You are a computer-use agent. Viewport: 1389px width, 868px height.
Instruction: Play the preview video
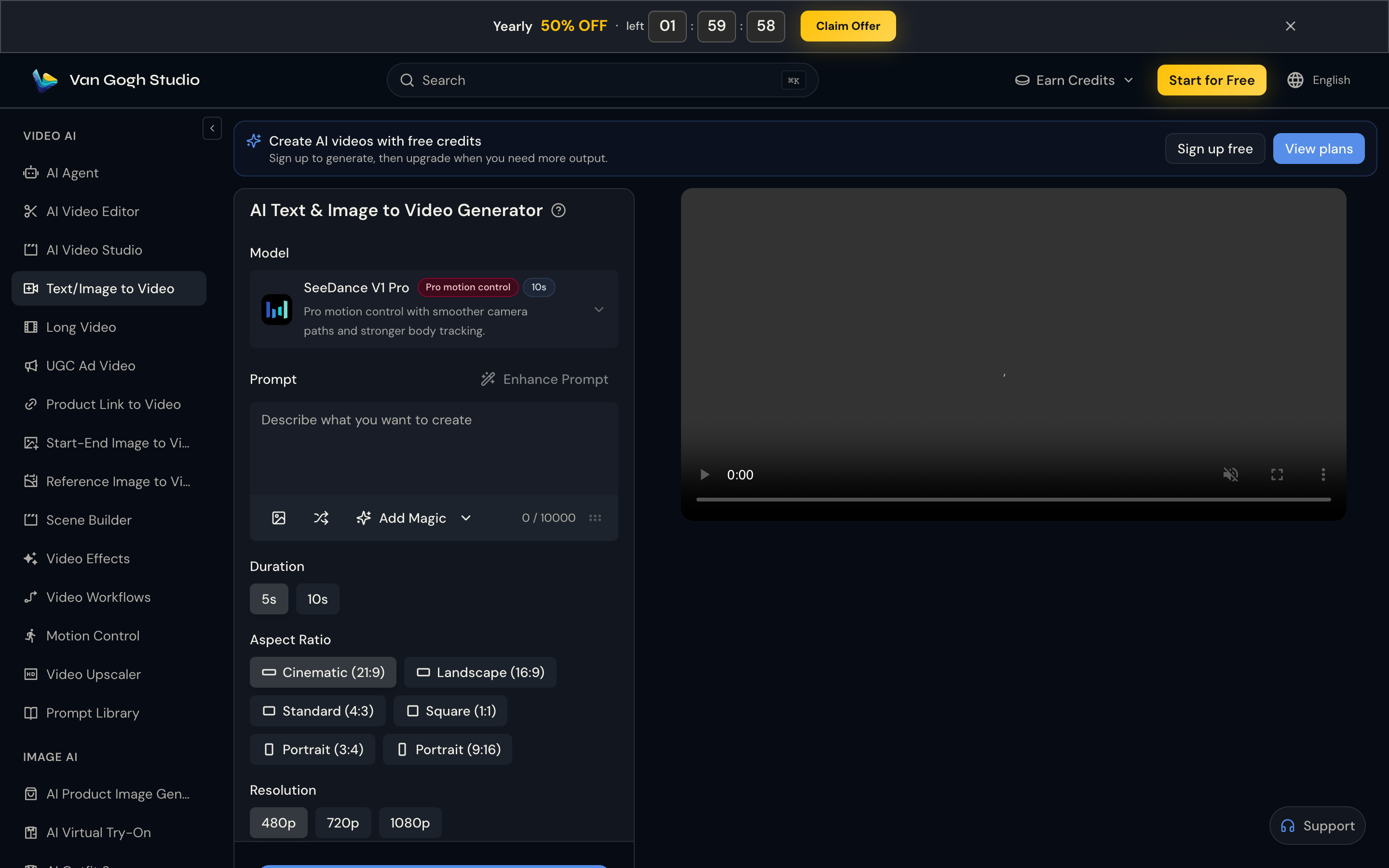[x=704, y=475]
